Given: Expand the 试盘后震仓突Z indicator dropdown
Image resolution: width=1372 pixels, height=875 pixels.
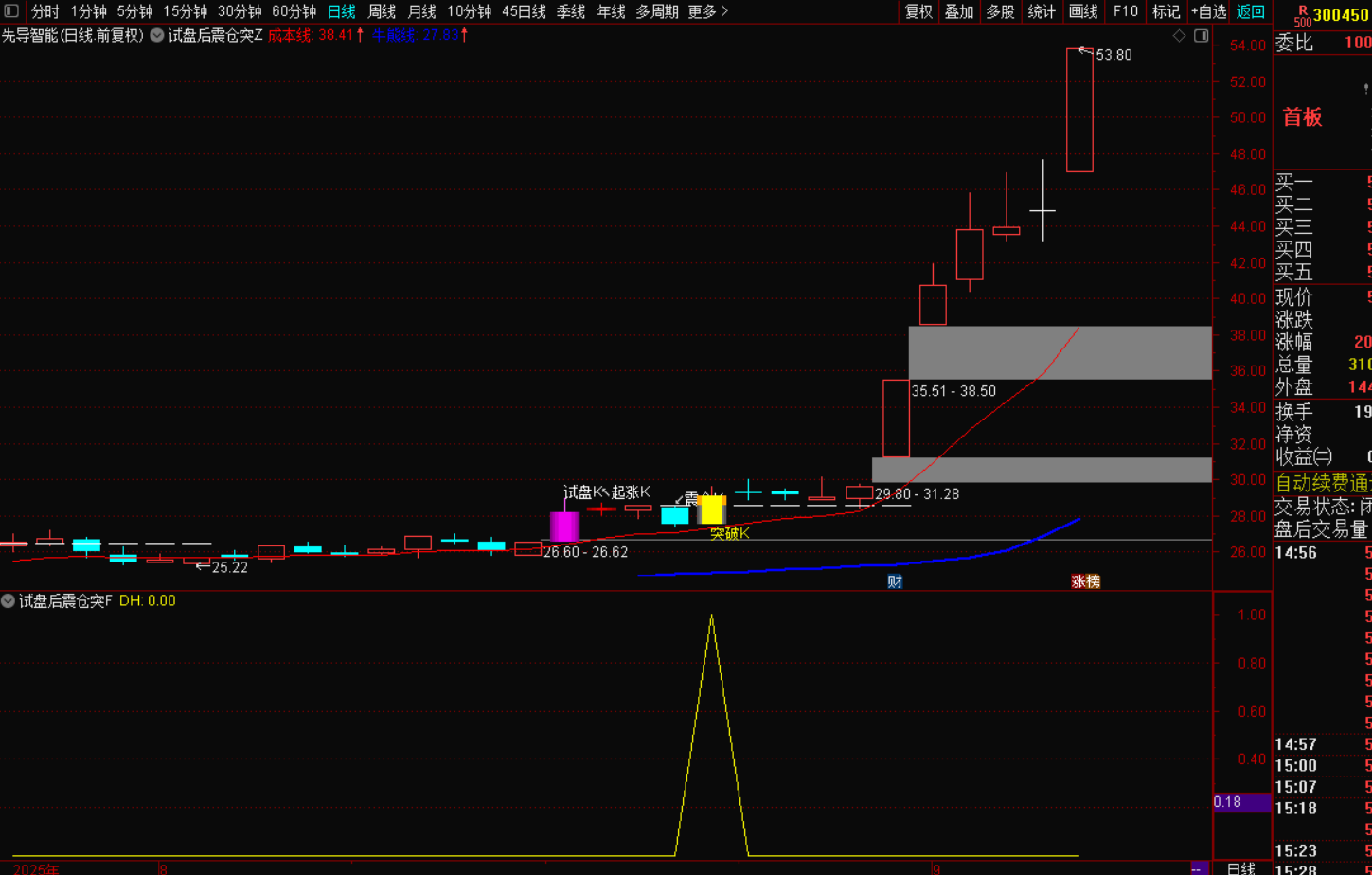Looking at the screenshot, I should pos(156,36).
